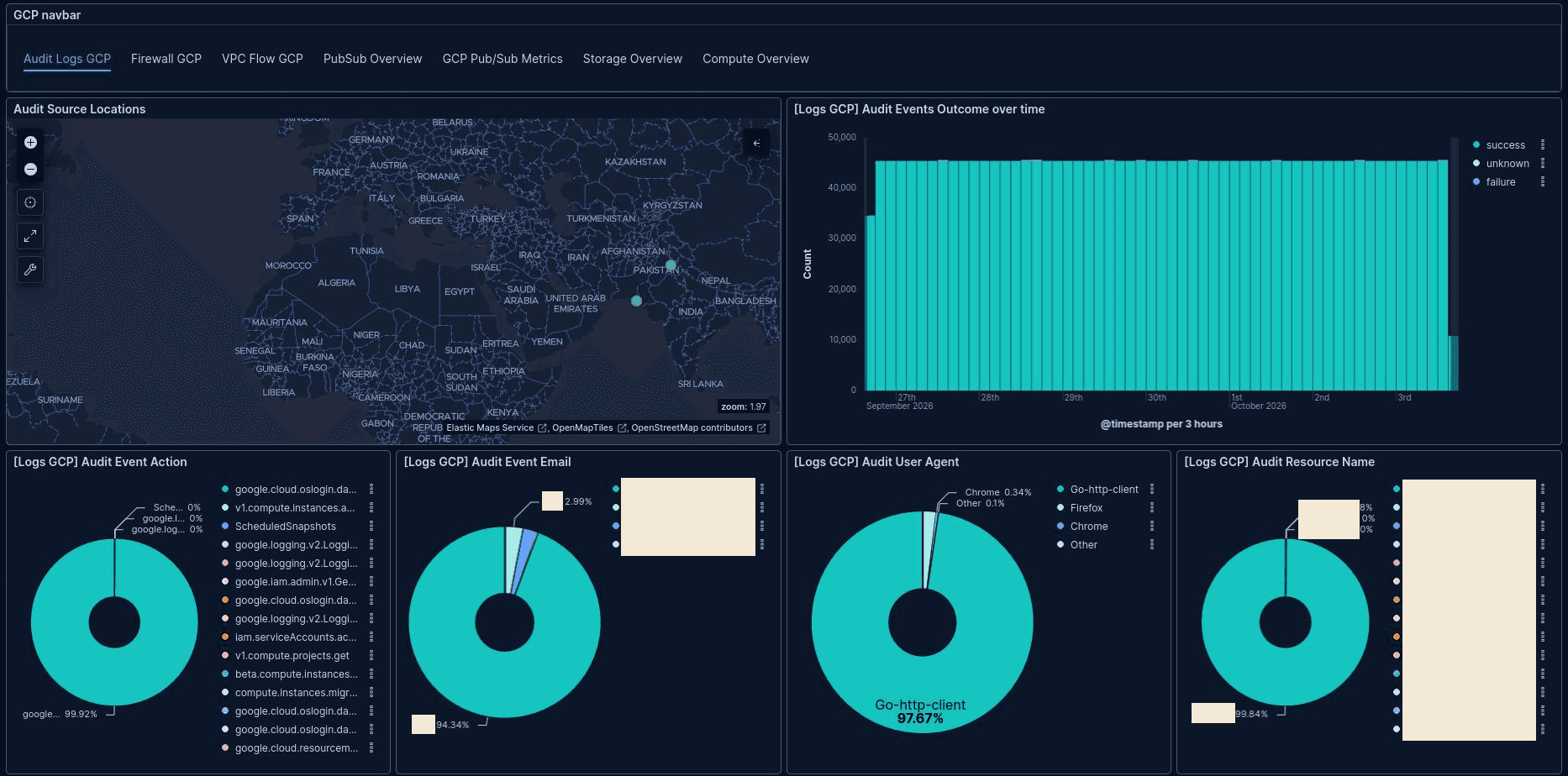Open options for the unknown legend item

(1543, 164)
